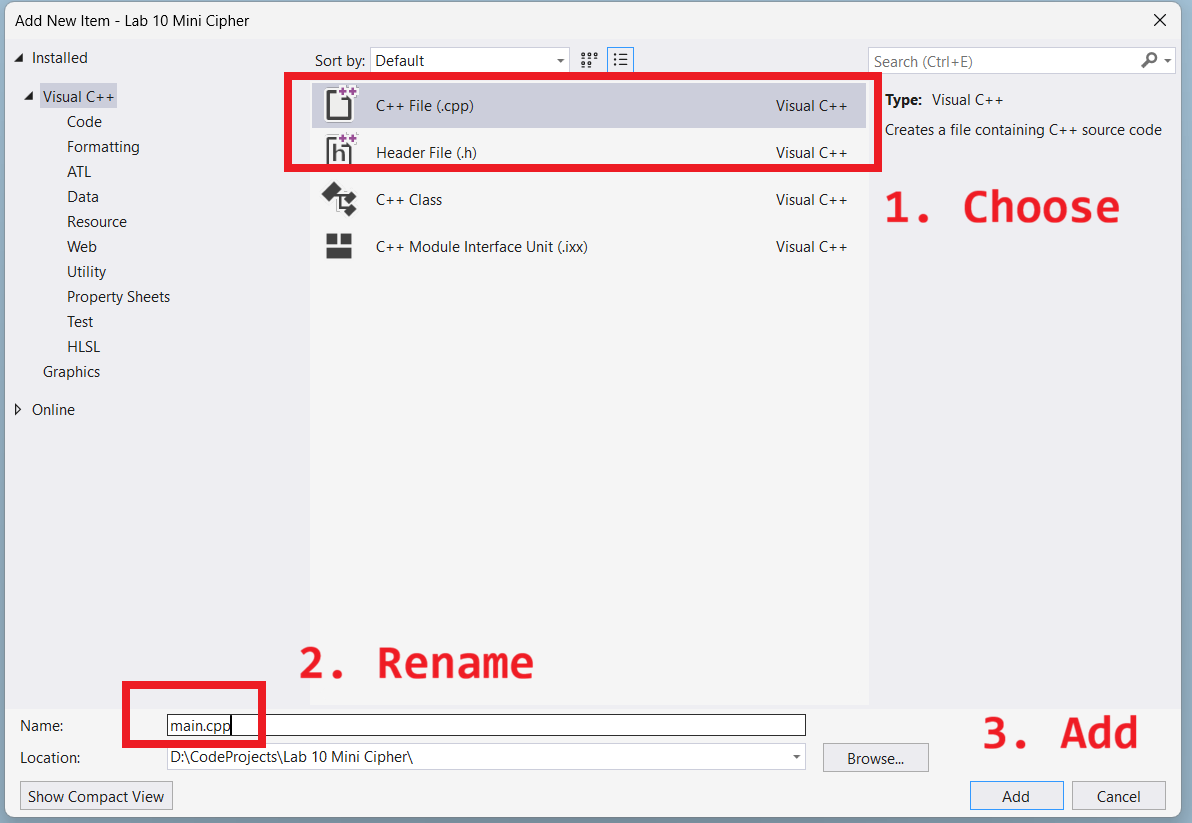Select the Property Sheets category
The image size is (1192, 823).
click(118, 297)
